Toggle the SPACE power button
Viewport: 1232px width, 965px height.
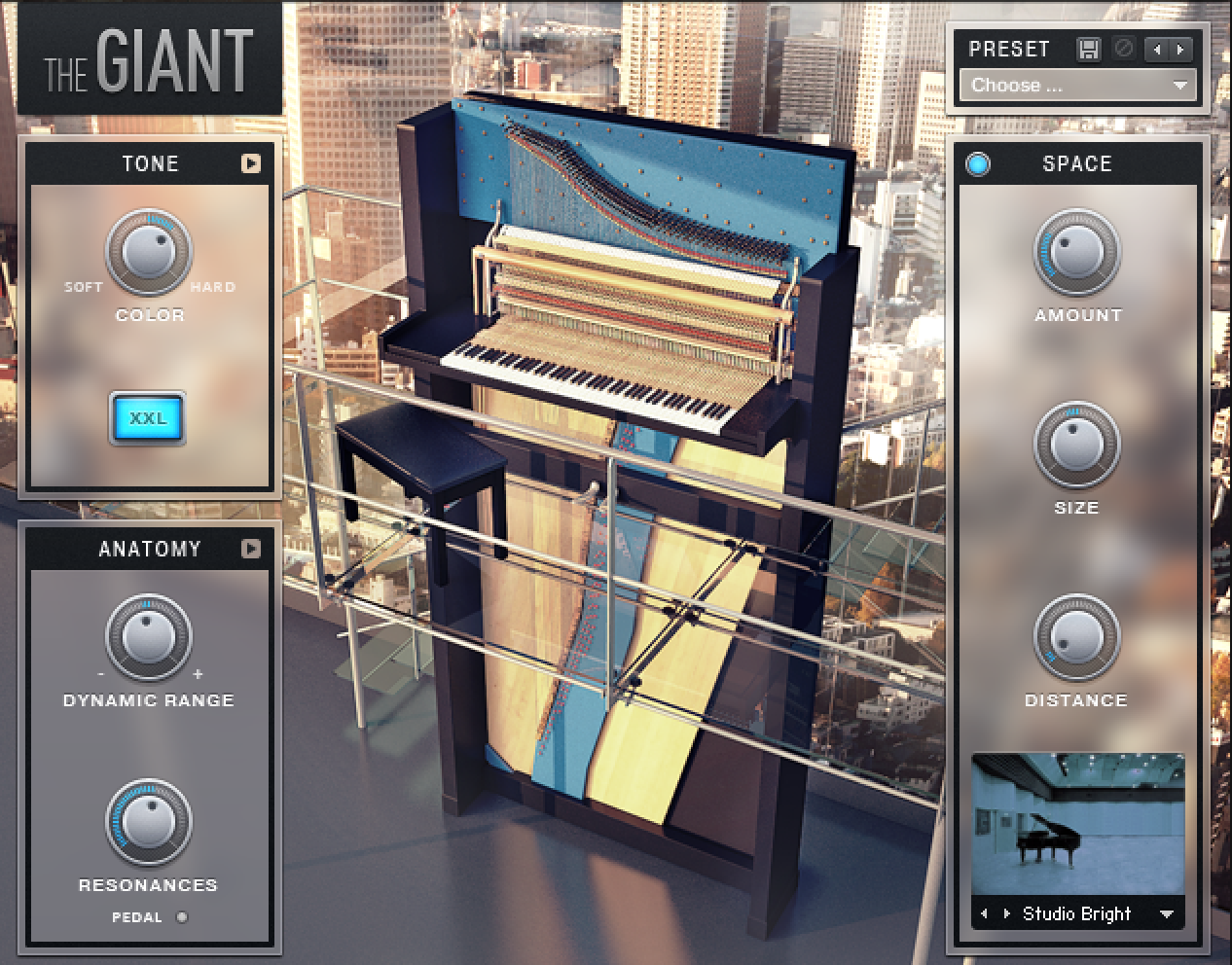(978, 164)
